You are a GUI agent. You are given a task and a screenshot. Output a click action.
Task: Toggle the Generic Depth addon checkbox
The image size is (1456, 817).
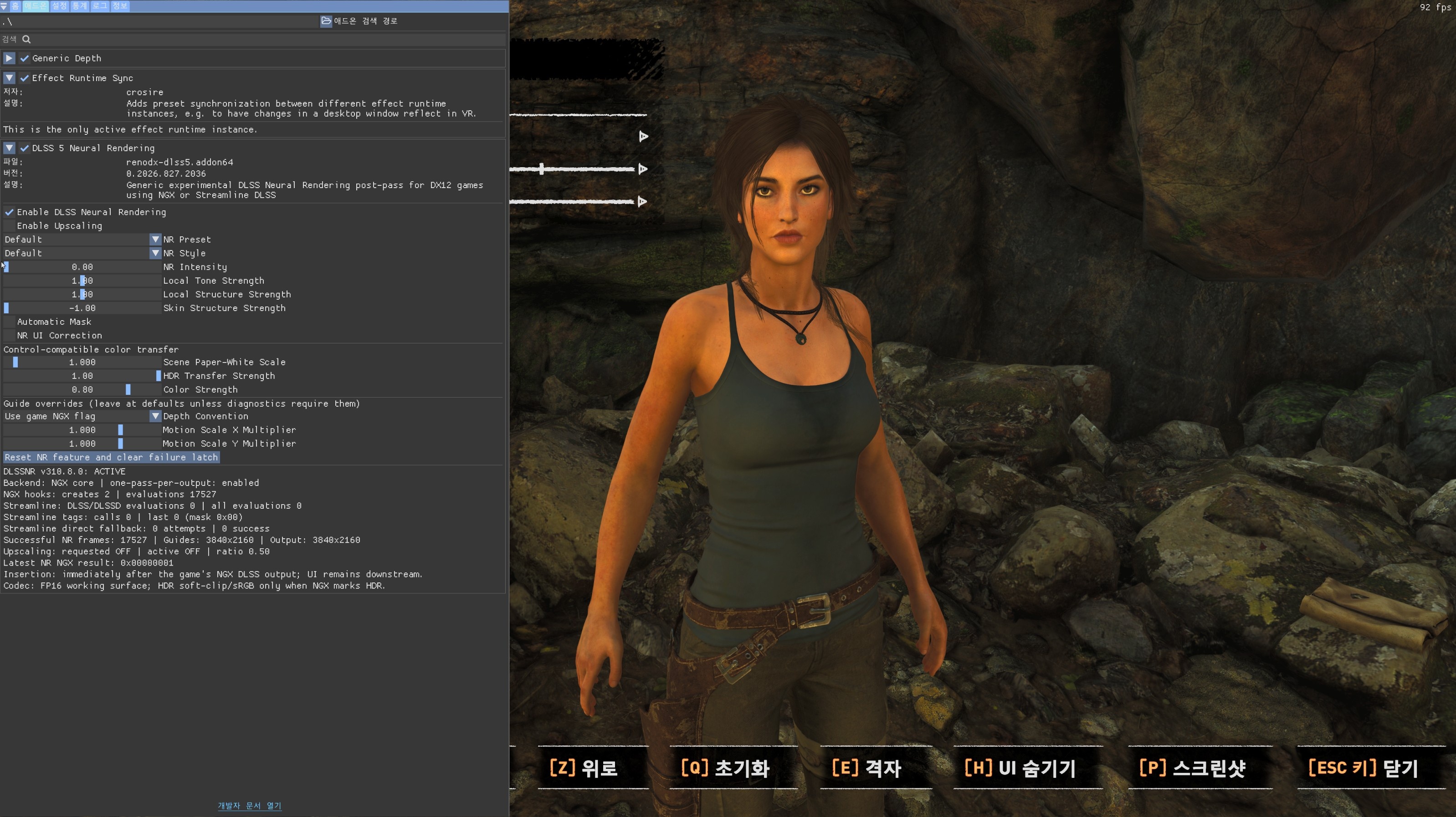tap(24, 58)
